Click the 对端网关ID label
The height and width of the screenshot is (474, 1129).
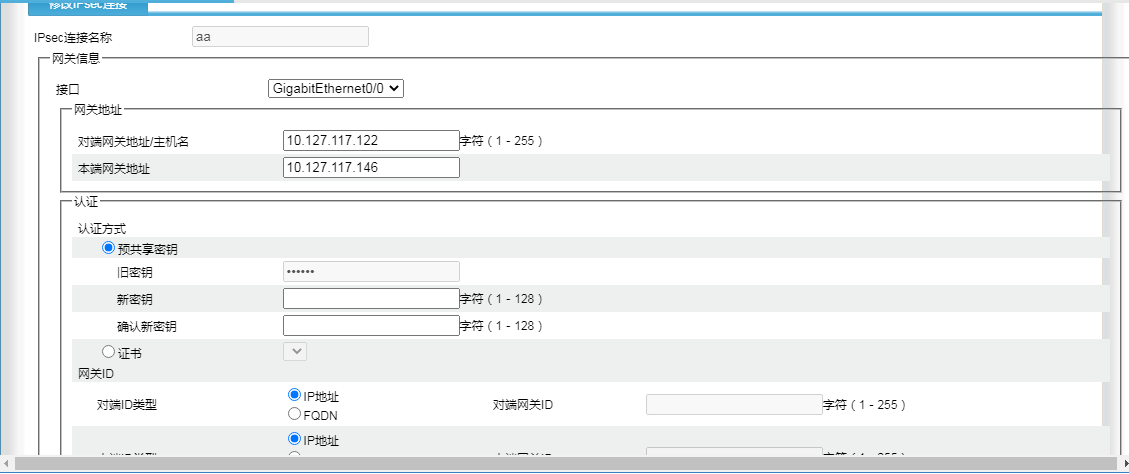point(523,405)
